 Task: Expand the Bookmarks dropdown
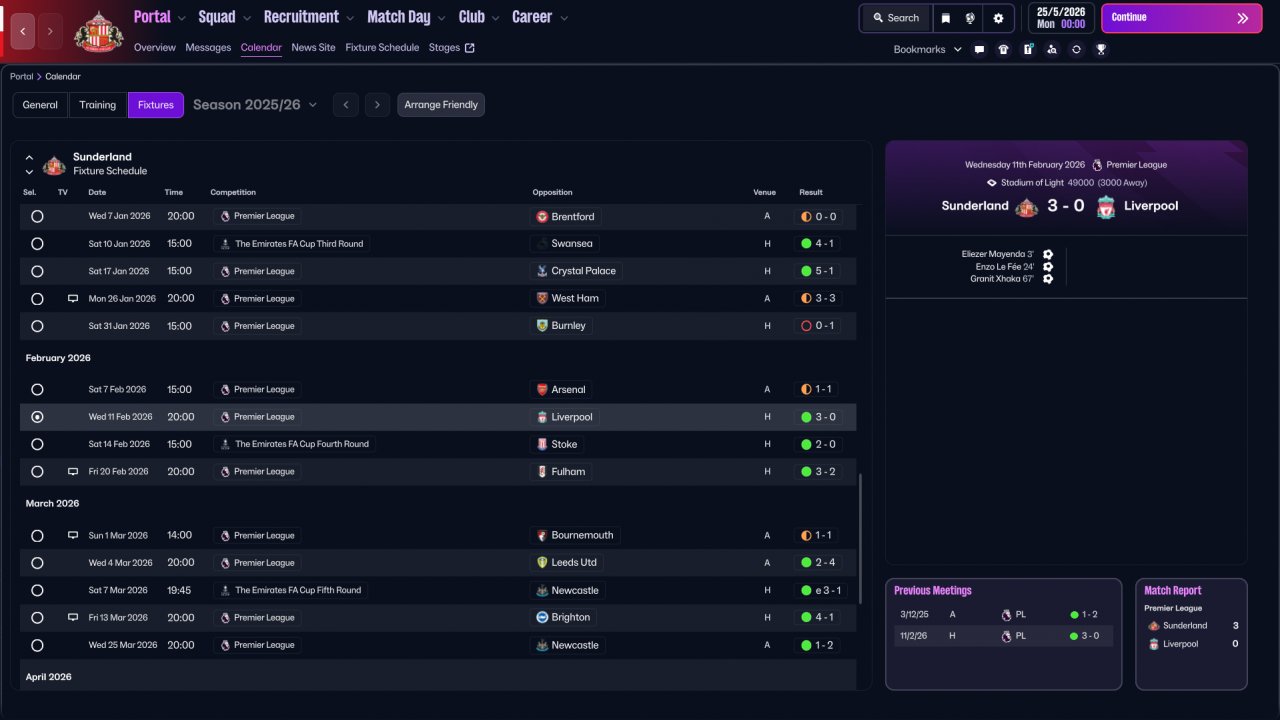(928, 49)
